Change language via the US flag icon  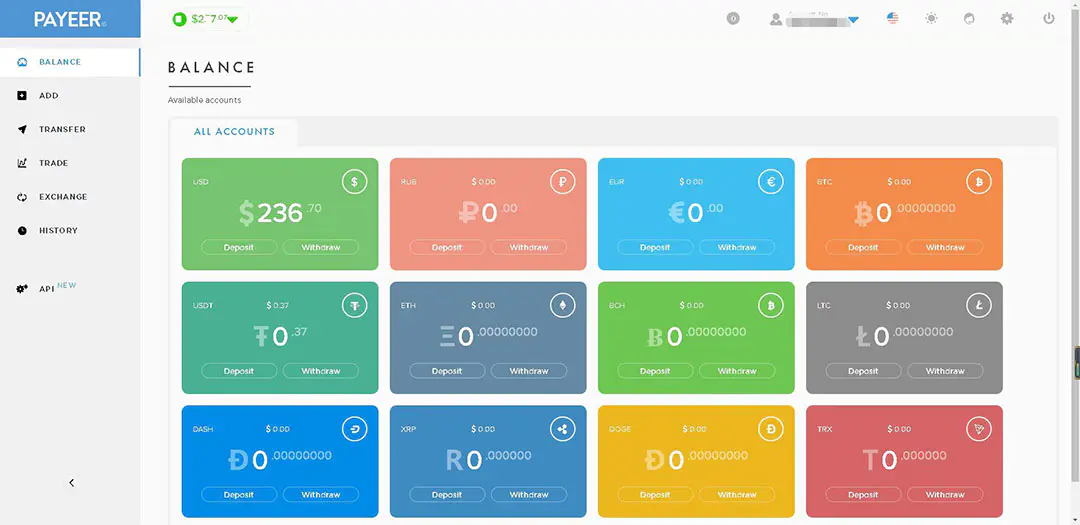(x=893, y=18)
